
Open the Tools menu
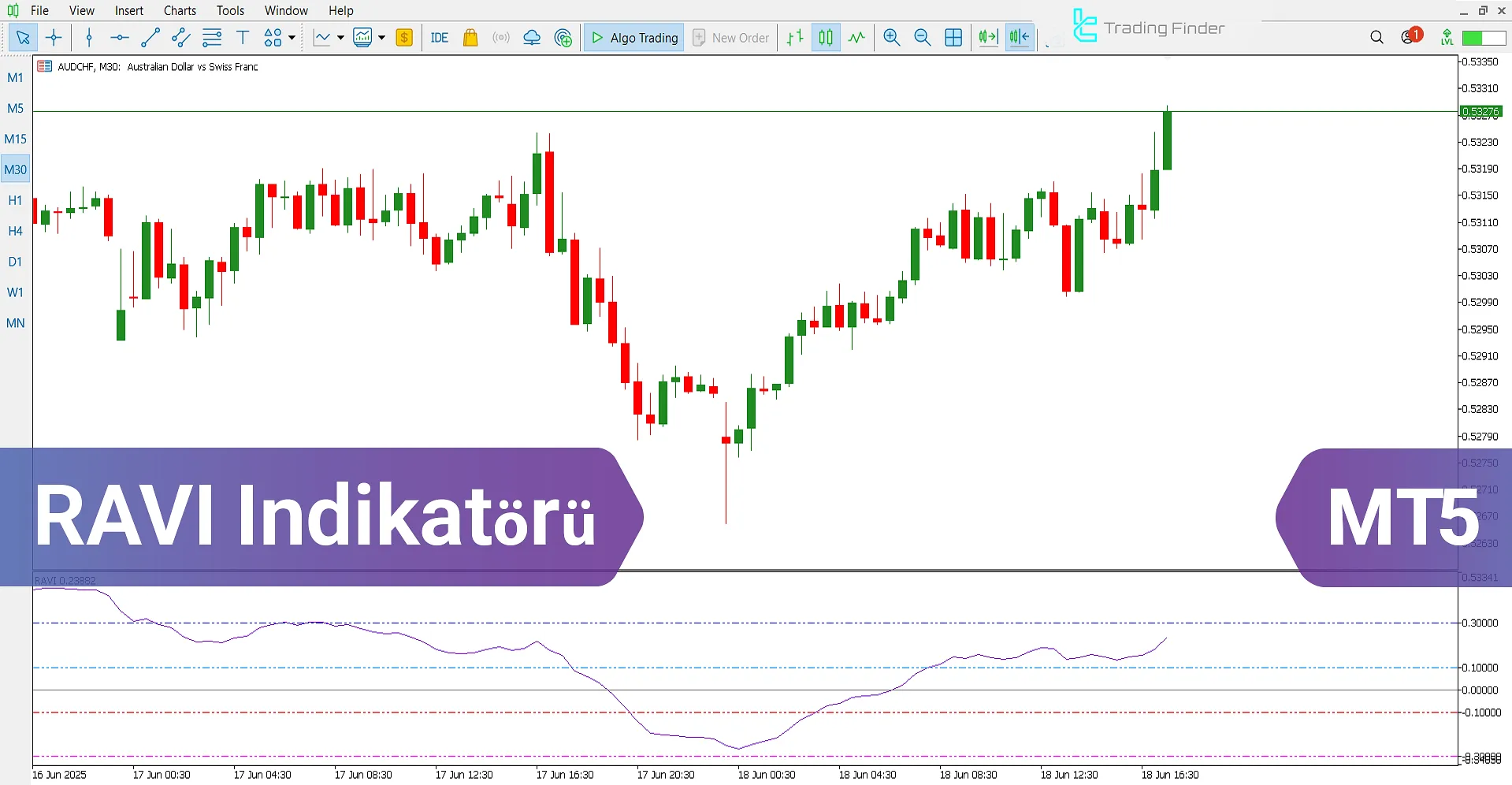pyautogui.click(x=230, y=10)
